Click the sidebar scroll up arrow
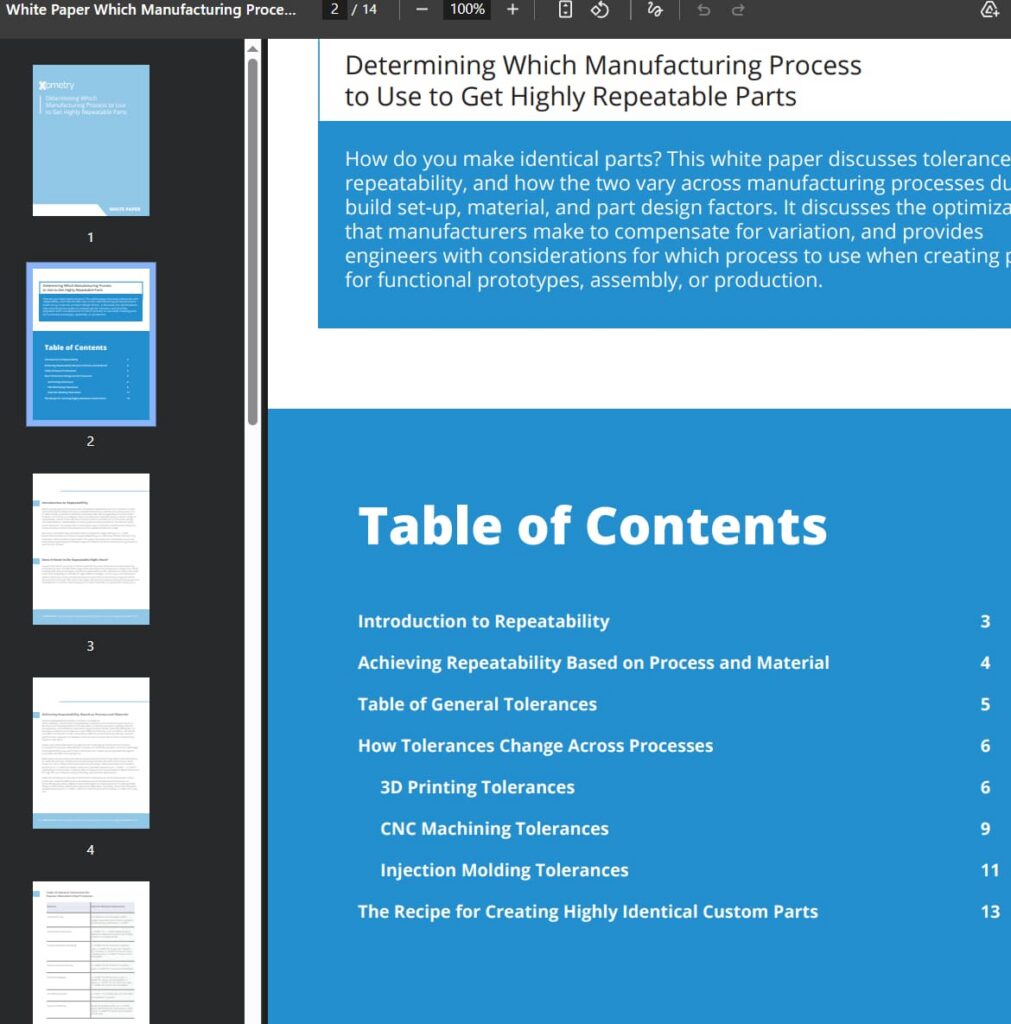The image size is (1011, 1024). coord(253,49)
